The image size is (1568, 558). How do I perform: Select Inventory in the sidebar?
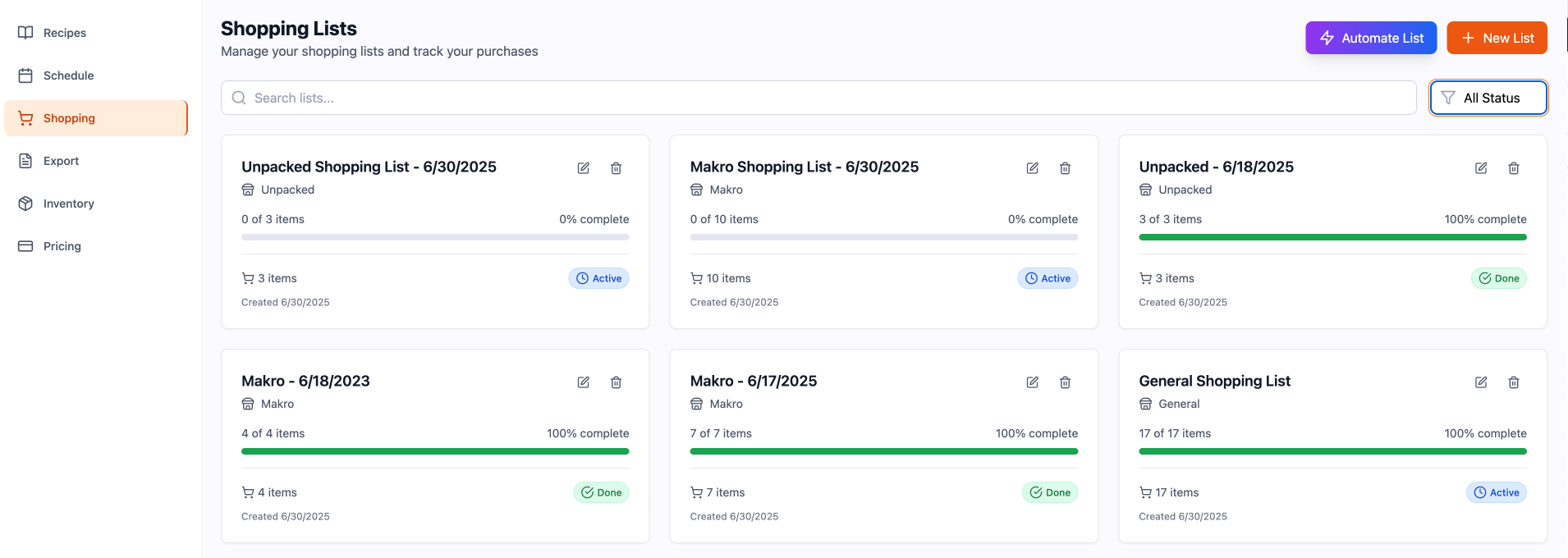(68, 204)
